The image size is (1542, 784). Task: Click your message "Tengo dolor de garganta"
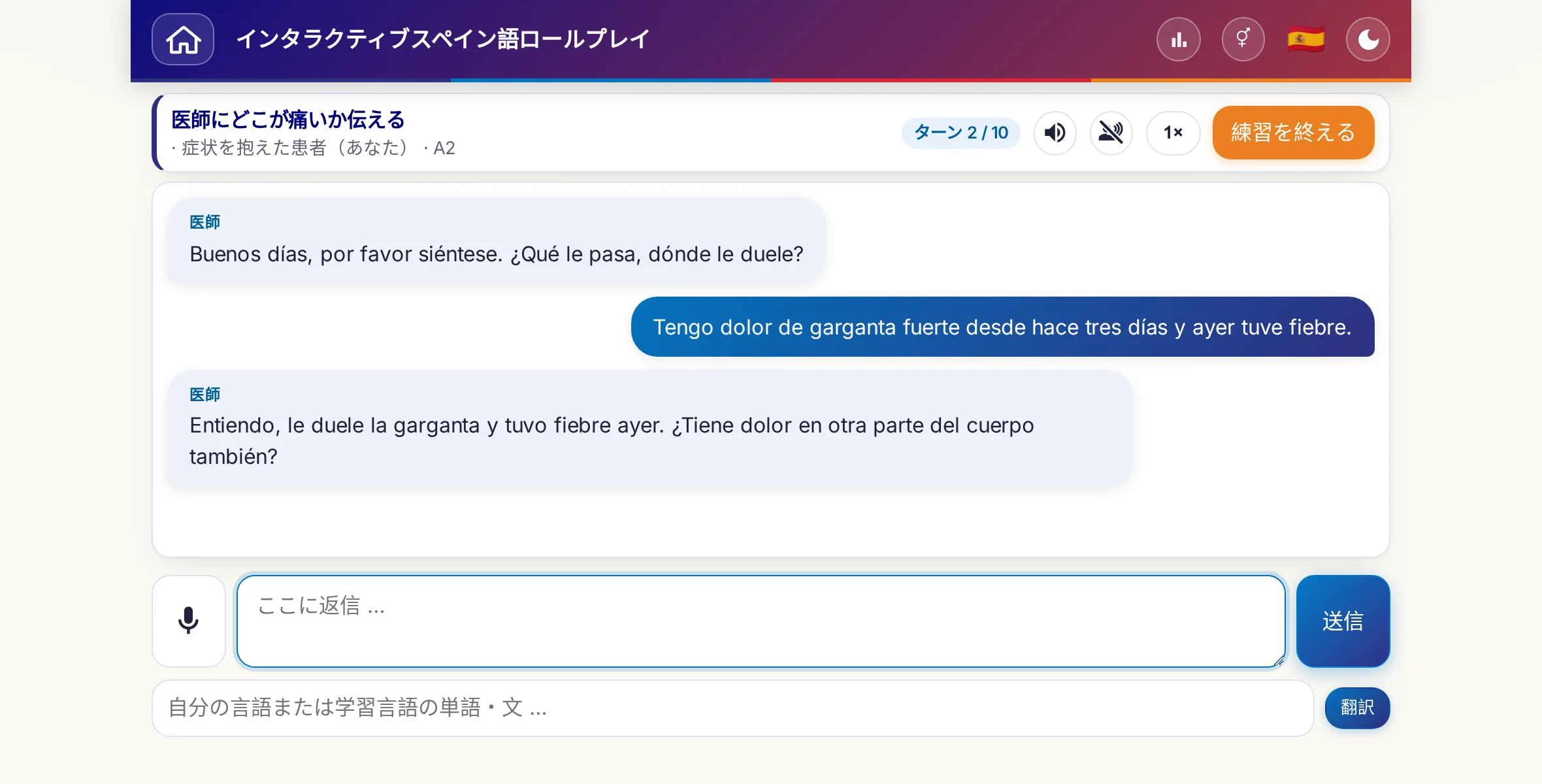click(1002, 327)
